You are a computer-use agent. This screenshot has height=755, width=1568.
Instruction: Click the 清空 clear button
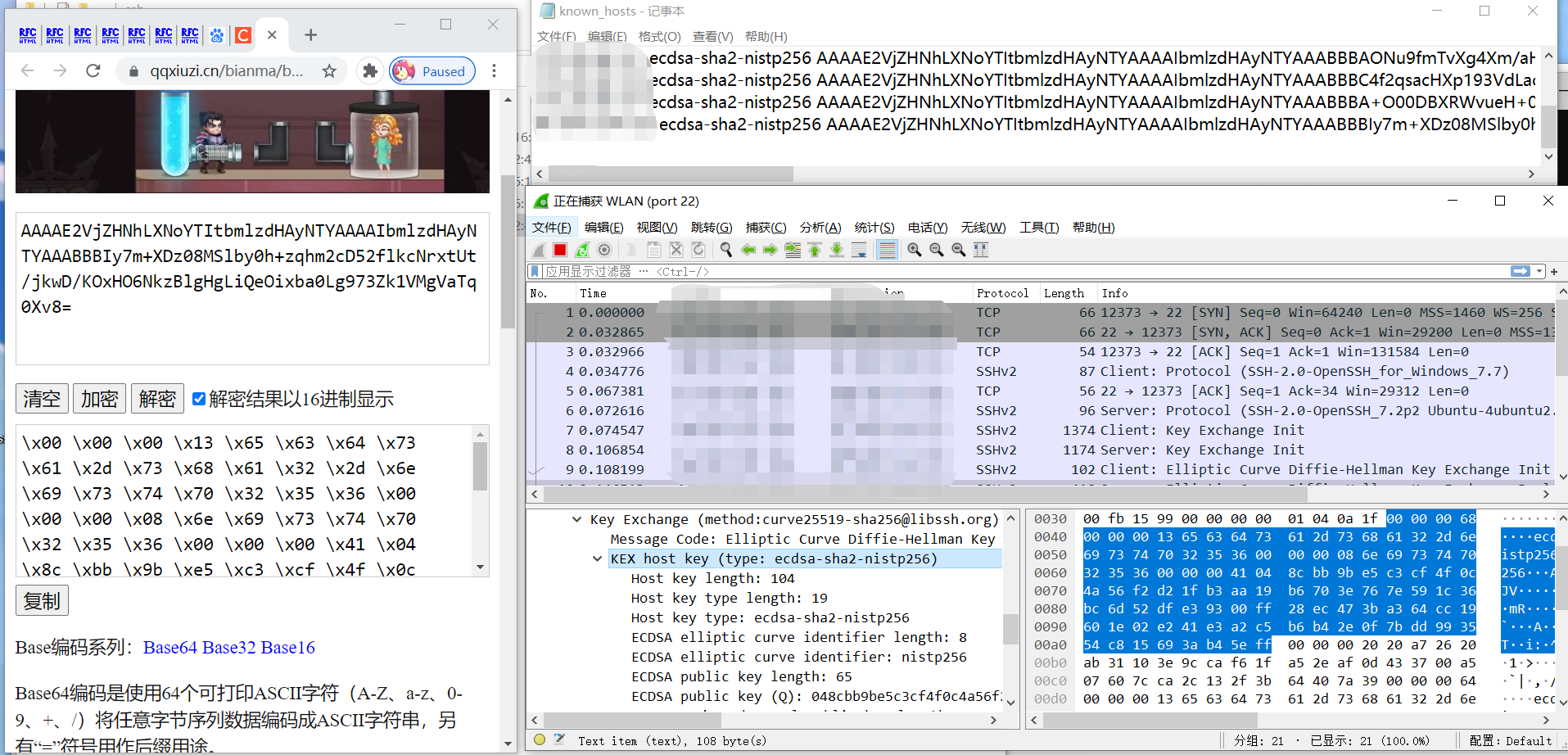click(42, 399)
